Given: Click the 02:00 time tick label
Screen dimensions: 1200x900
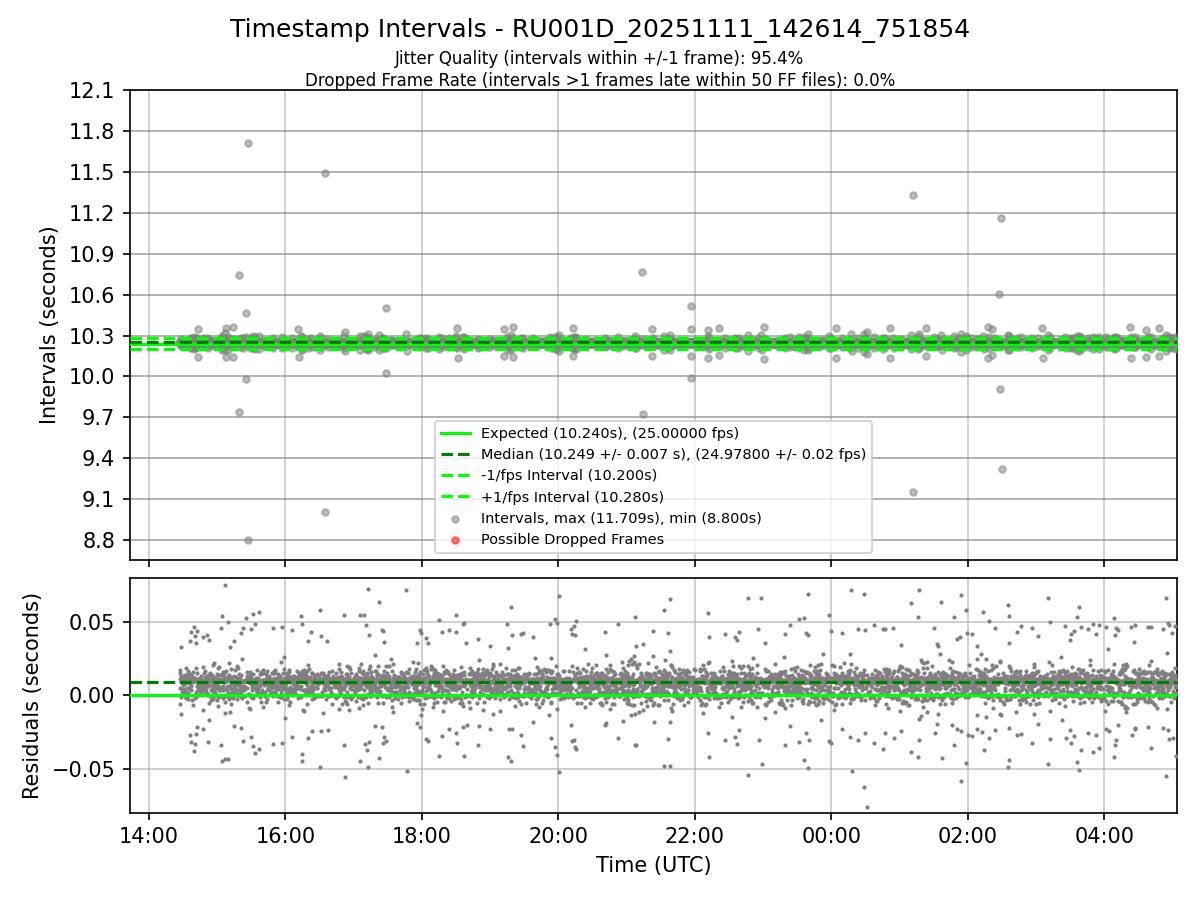Looking at the screenshot, I should click(967, 834).
